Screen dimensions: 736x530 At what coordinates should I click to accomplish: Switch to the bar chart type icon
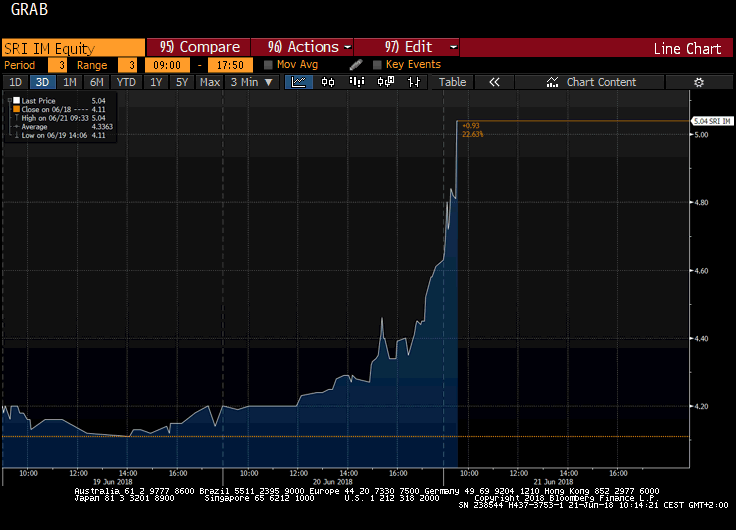[x=327, y=82]
